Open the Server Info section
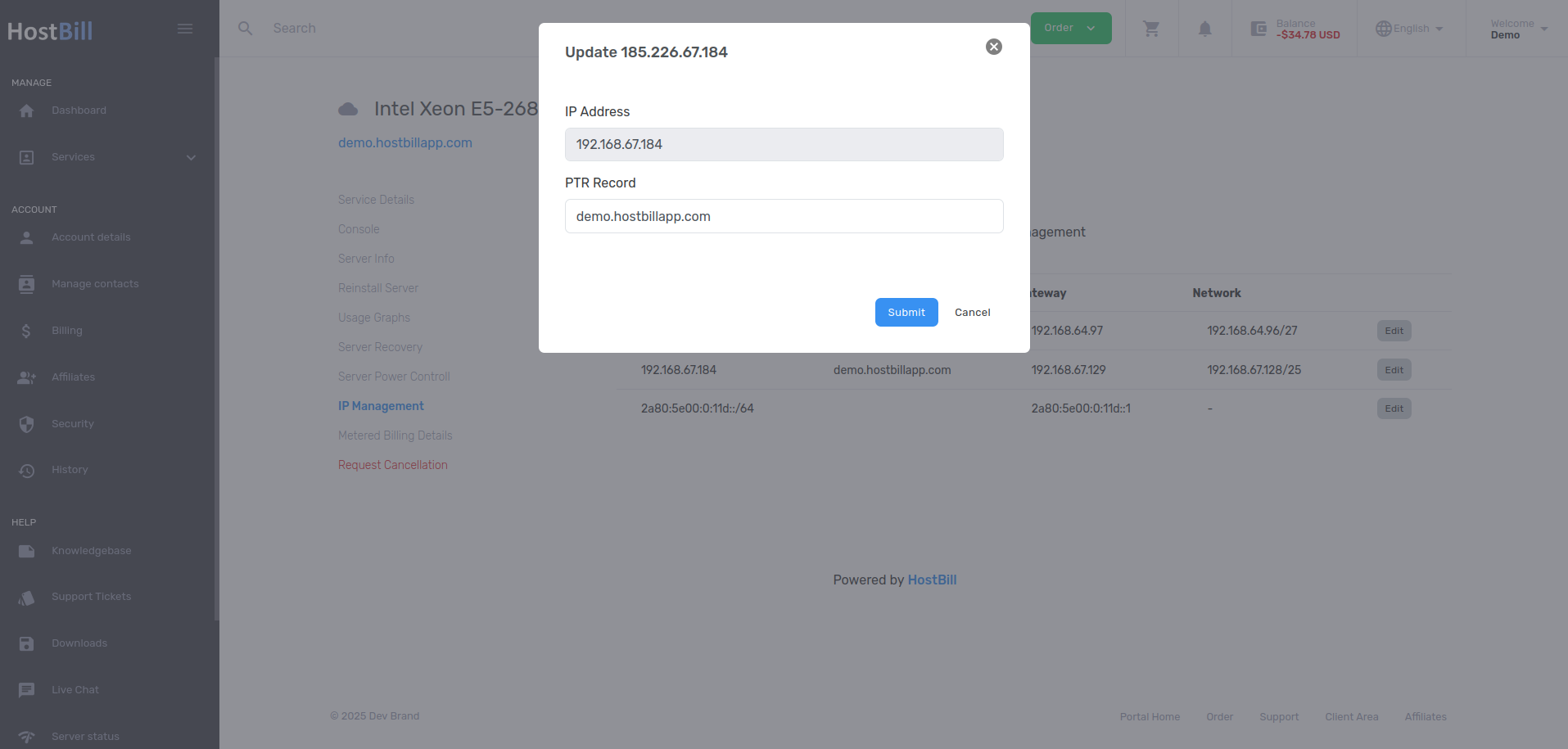1568x749 pixels. click(x=366, y=259)
